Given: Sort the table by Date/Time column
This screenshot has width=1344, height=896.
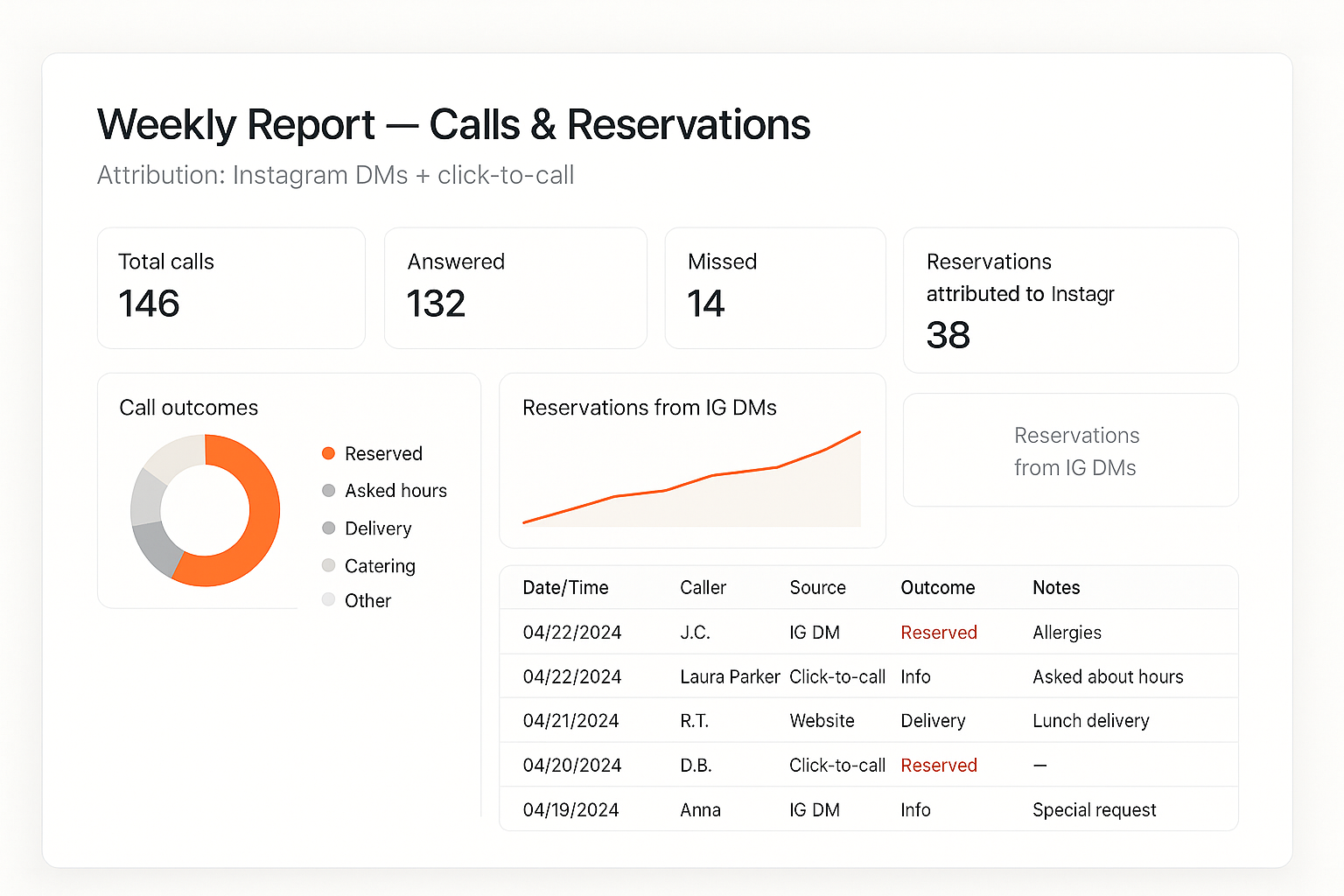Looking at the screenshot, I should [x=564, y=587].
